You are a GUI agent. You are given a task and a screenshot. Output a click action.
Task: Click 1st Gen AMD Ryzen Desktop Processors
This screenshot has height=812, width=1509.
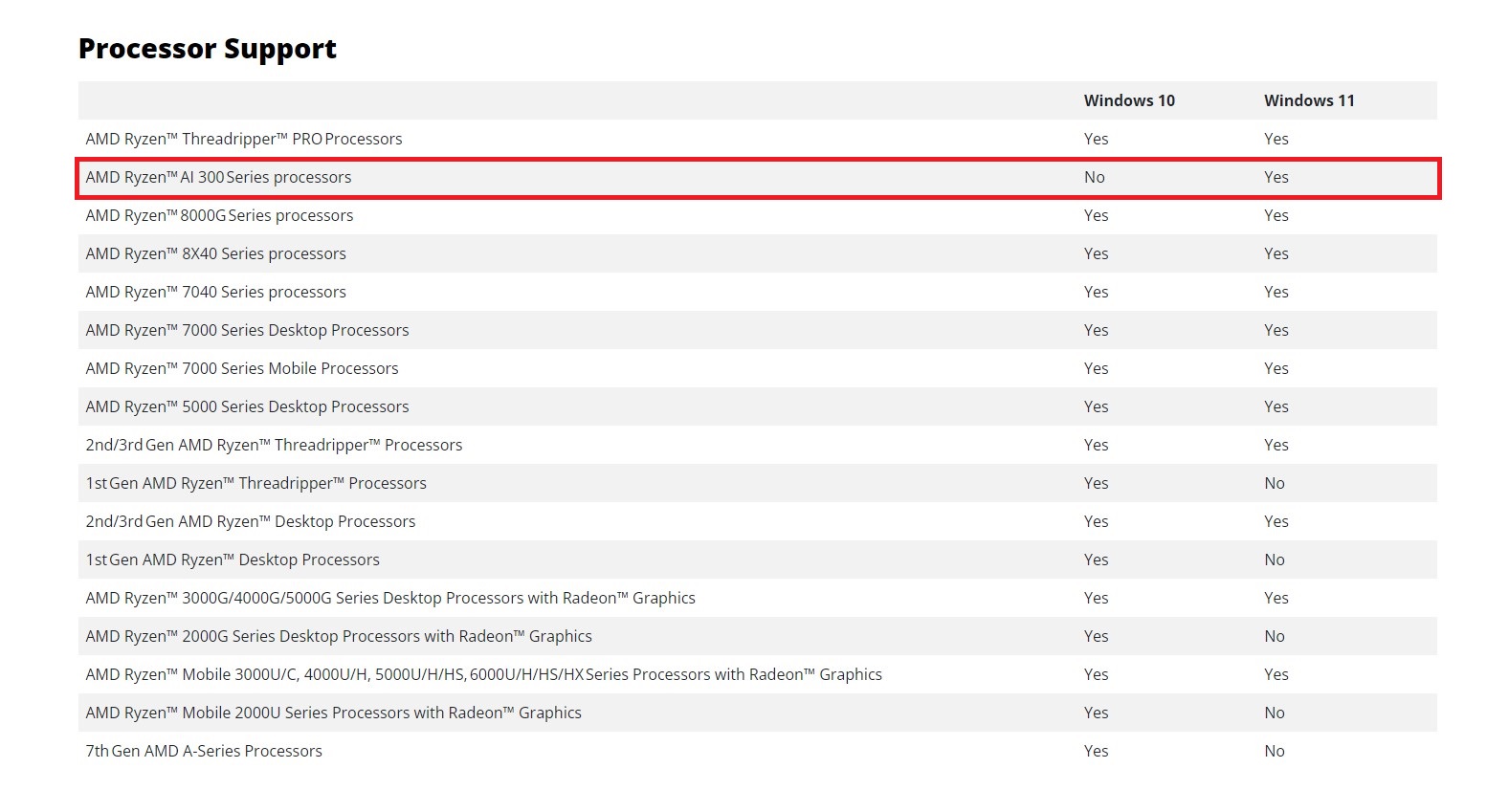[x=233, y=560]
